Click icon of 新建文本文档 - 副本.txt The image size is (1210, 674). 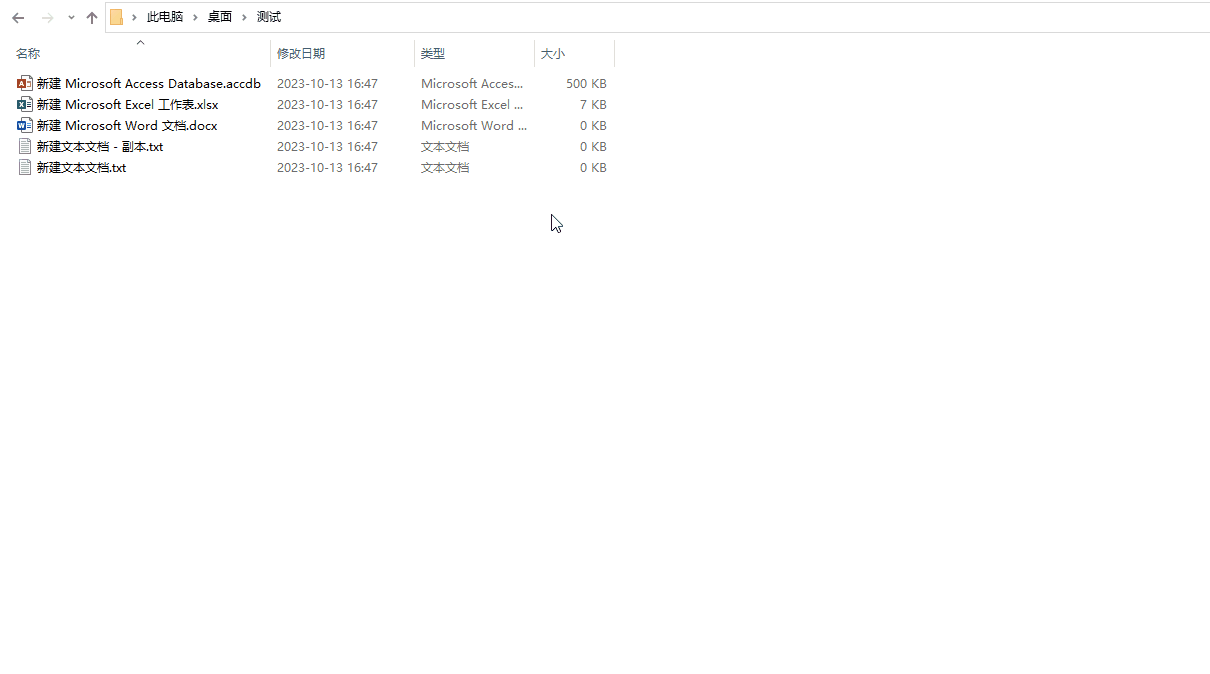[25, 146]
